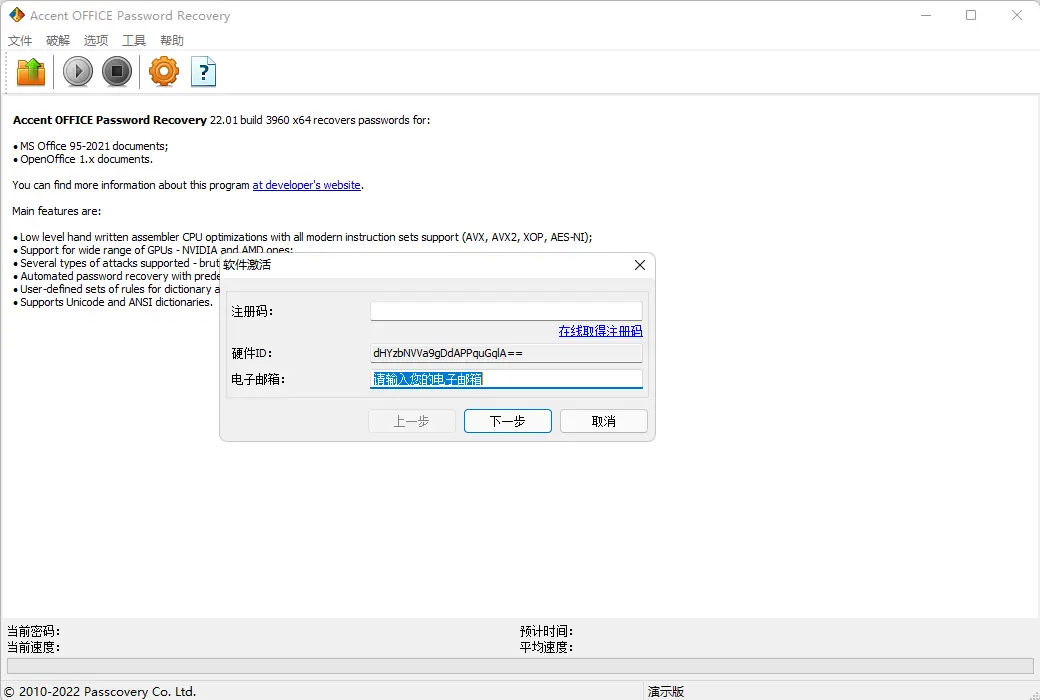The height and width of the screenshot is (700, 1040).
Task: Click the 预计时间 label
Action: click(x=546, y=631)
